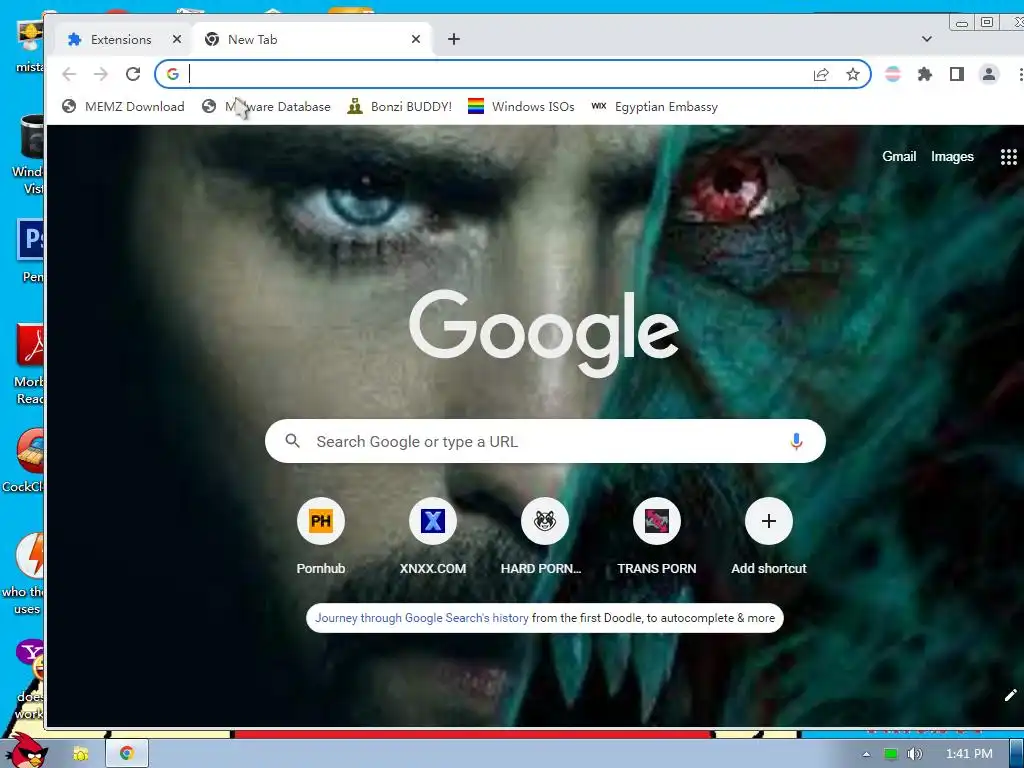Click the Google icon in address bar
This screenshot has height=768, width=1024.
(x=172, y=74)
